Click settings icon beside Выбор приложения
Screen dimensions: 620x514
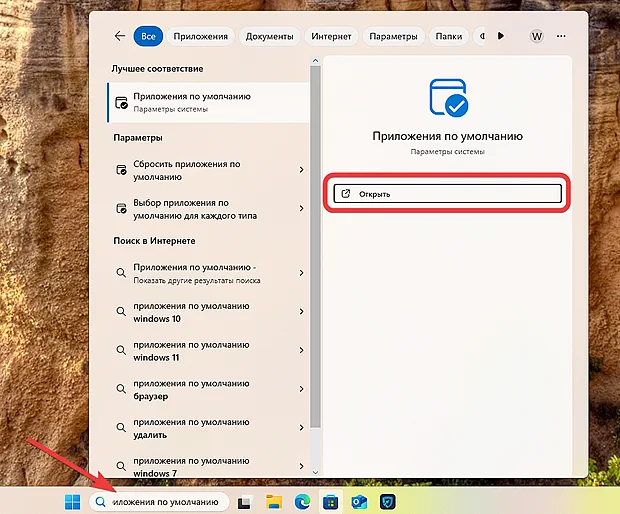point(121,208)
